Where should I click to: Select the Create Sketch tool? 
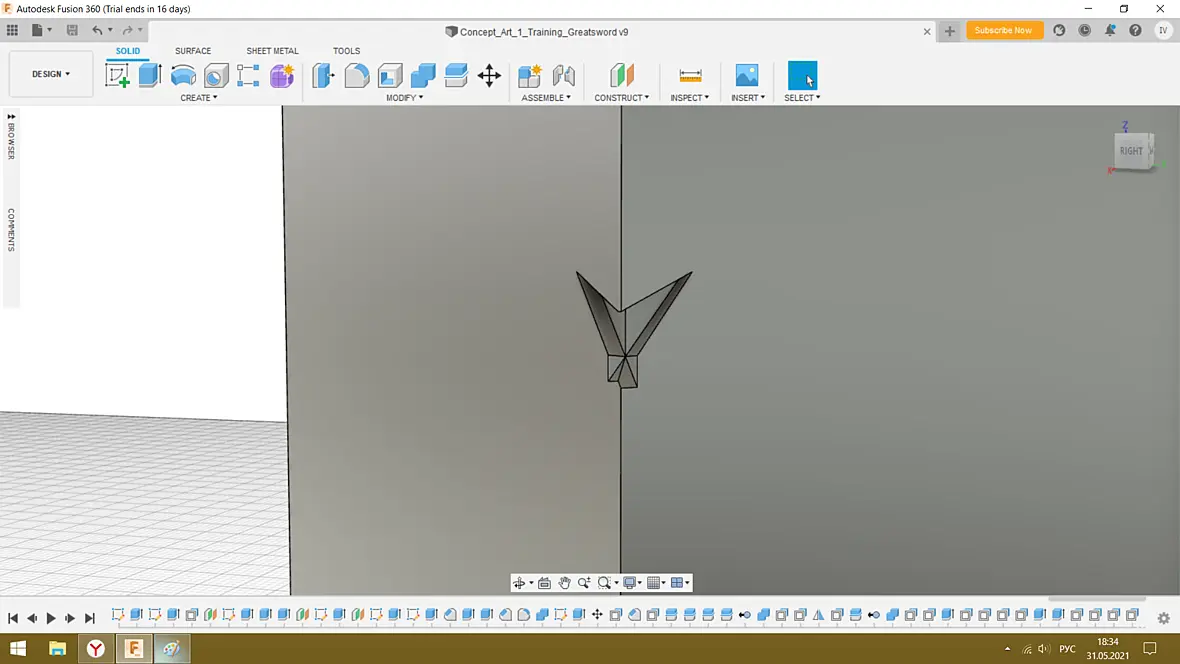tap(117, 75)
